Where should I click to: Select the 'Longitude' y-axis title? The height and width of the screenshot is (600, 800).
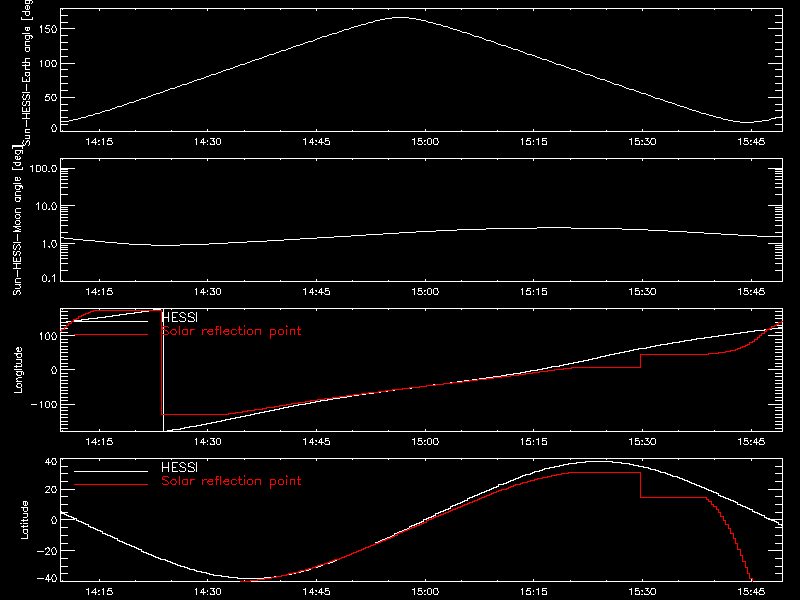pos(18,370)
